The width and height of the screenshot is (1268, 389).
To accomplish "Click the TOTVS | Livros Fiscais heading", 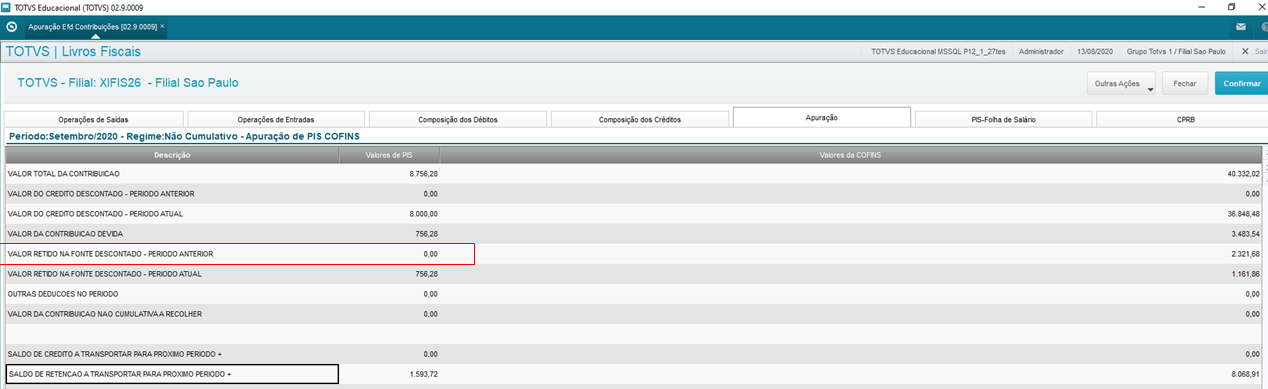I will [x=74, y=51].
